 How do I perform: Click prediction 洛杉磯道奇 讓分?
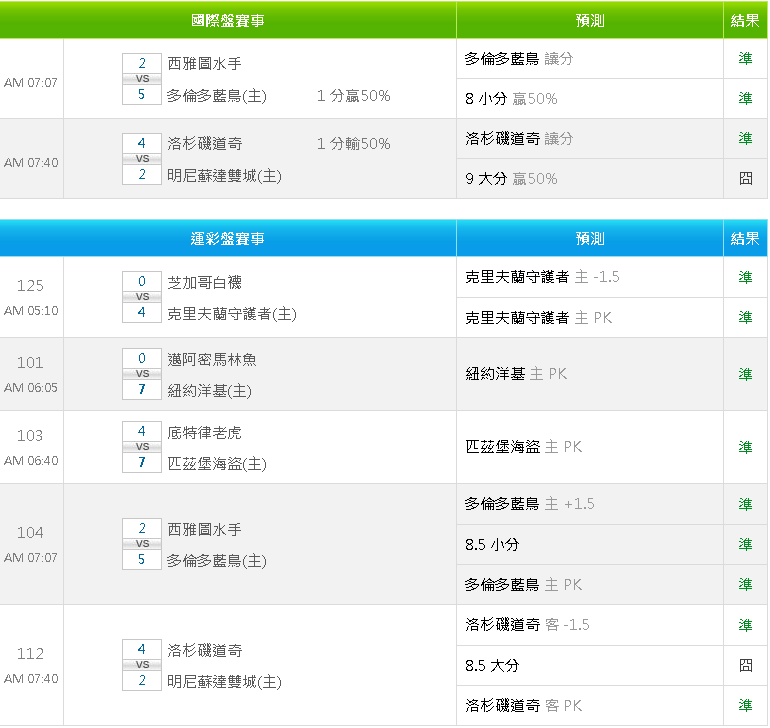click(x=519, y=139)
